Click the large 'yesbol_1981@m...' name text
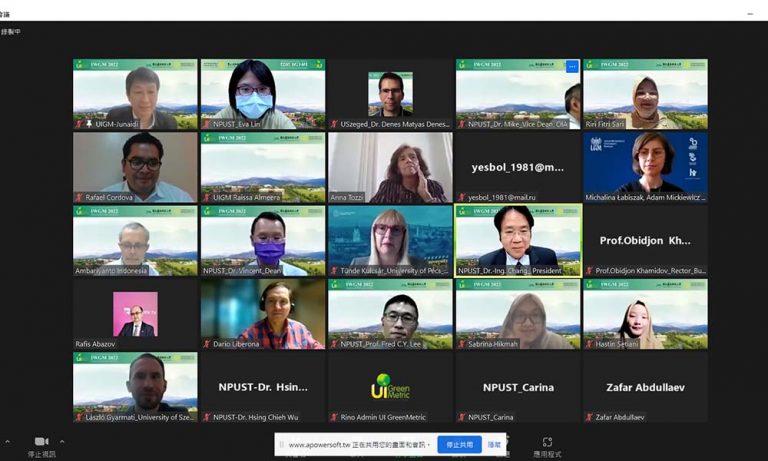The image size is (768, 461). [518, 168]
